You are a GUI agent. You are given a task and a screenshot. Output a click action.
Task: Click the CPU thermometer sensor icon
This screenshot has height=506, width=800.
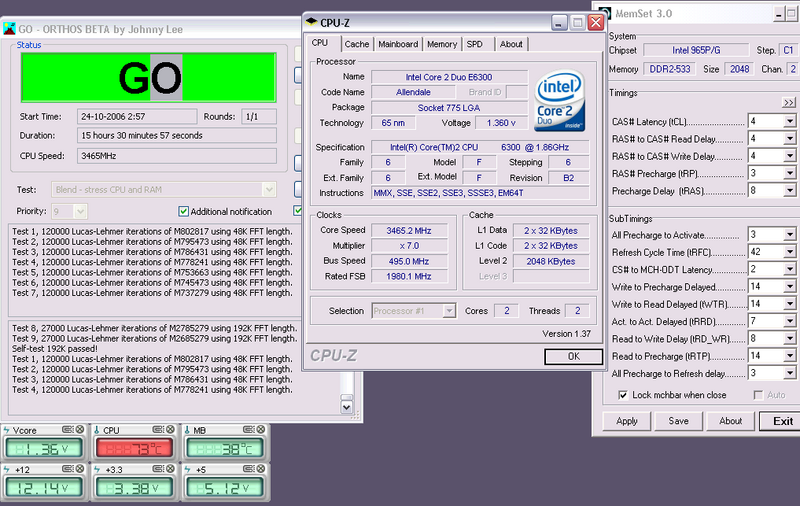pos(97,430)
